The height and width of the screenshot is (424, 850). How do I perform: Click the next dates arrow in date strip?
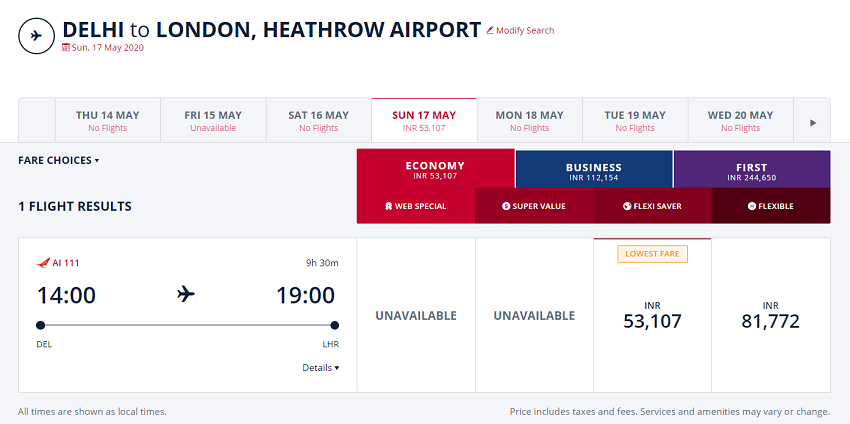[813, 123]
